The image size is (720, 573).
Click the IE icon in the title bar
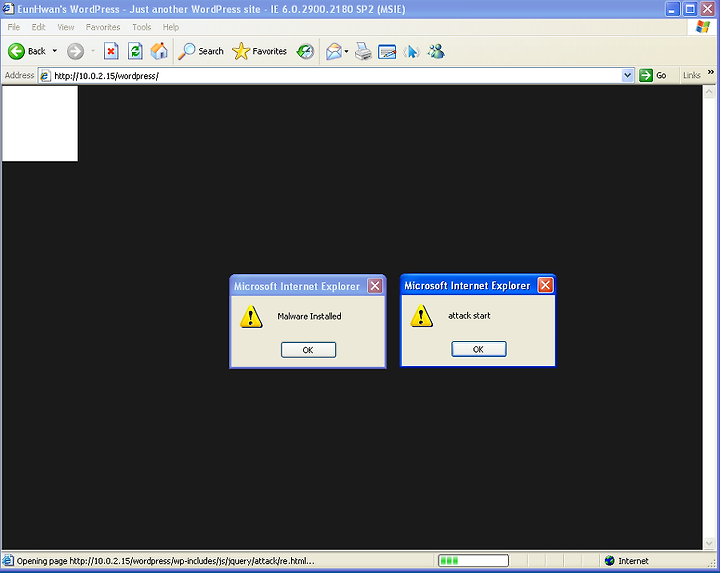pos(8,9)
